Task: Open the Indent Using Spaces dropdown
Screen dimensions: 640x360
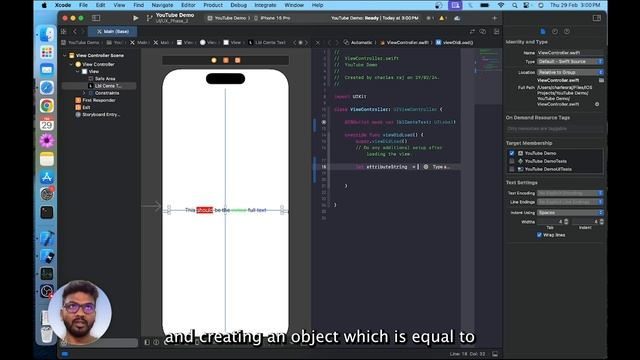Action: [570, 213]
